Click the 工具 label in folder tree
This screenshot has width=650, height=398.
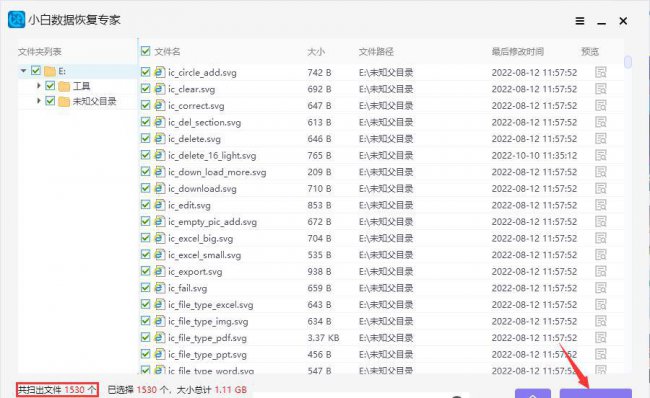(x=82, y=86)
